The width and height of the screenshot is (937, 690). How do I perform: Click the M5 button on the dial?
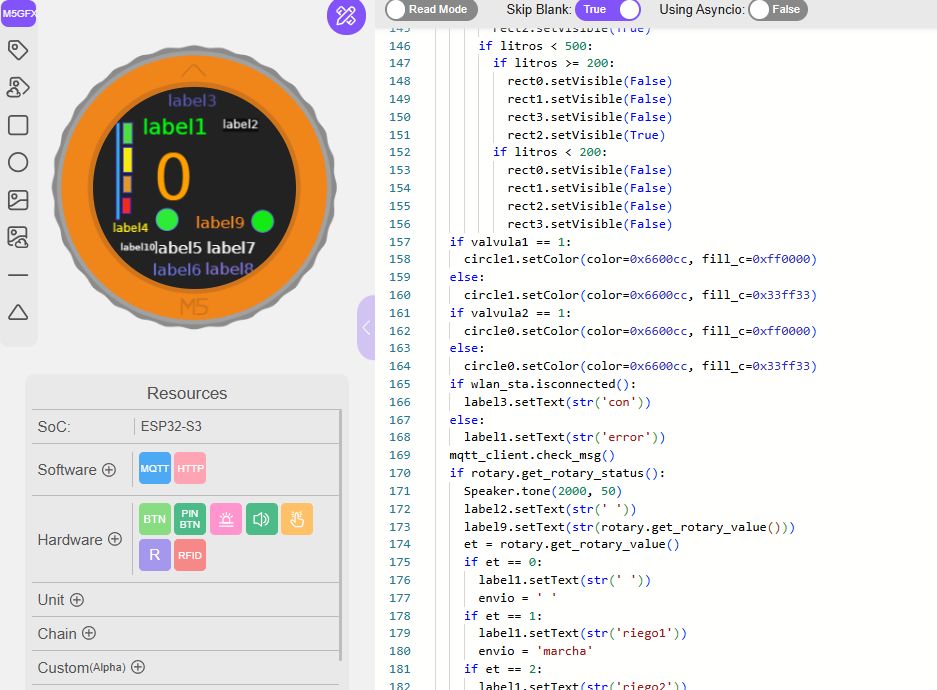pos(194,307)
